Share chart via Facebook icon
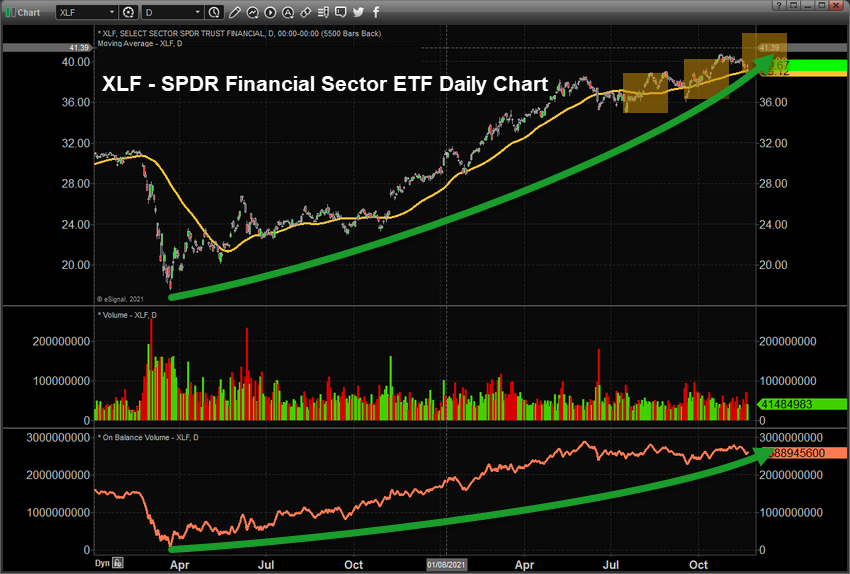This screenshot has width=850, height=574. tap(376, 12)
